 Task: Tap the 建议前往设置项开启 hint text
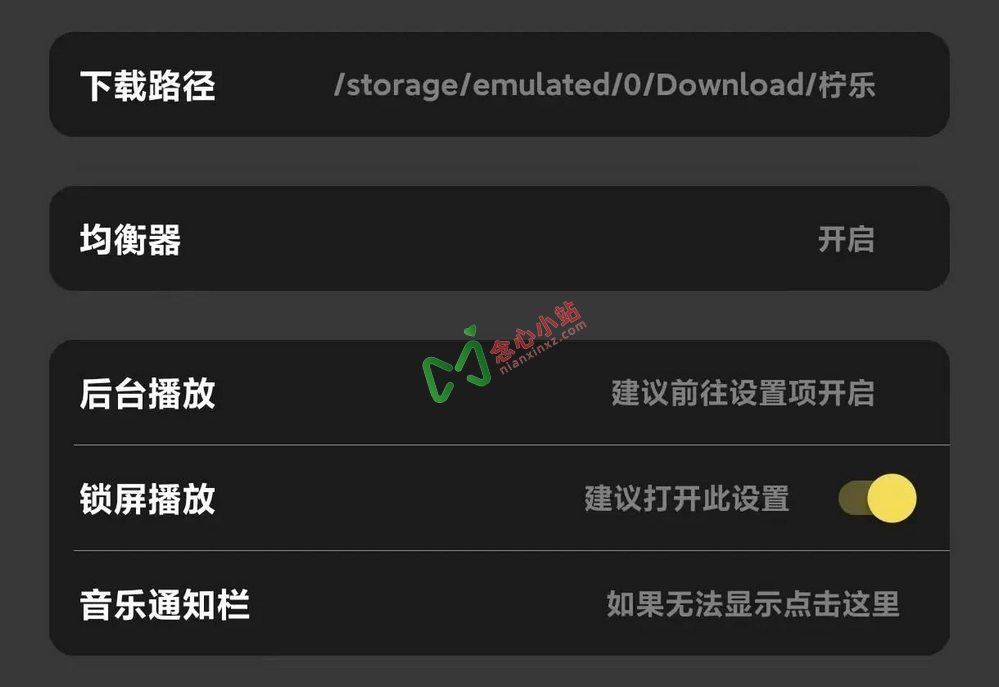(743, 393)
